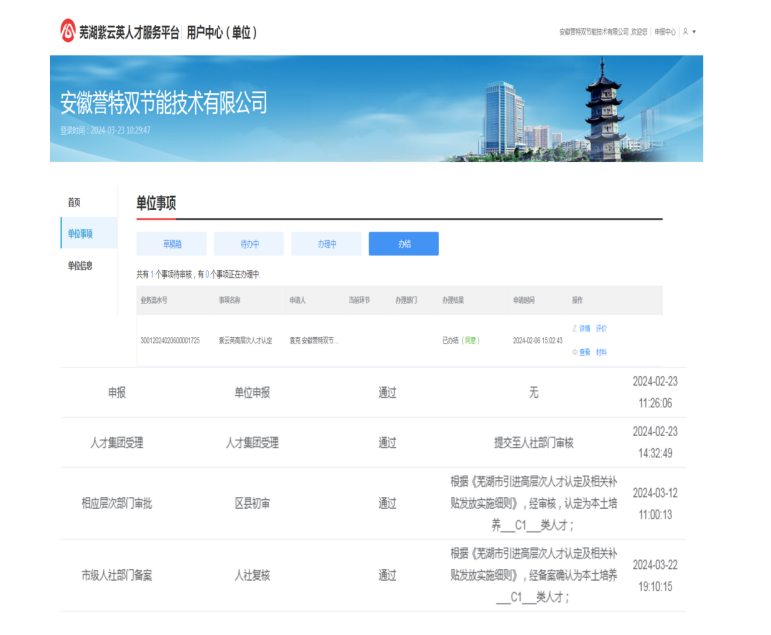Open 申报中心 link in top header
Viewport: 771px width, 635px height.
(x=665, y=32)
